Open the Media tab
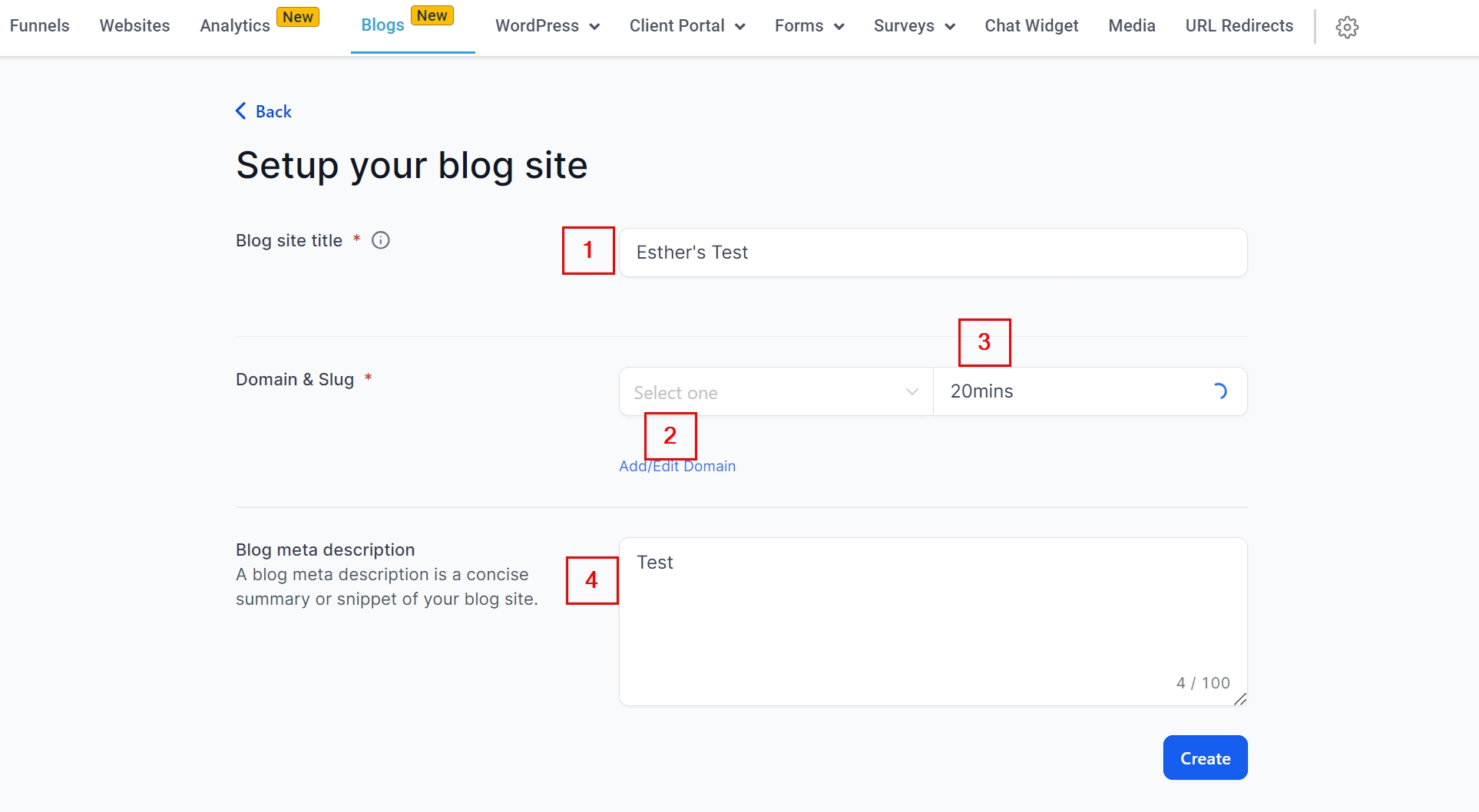This screenshot has width=1479, height=812. pos(1131,26)
